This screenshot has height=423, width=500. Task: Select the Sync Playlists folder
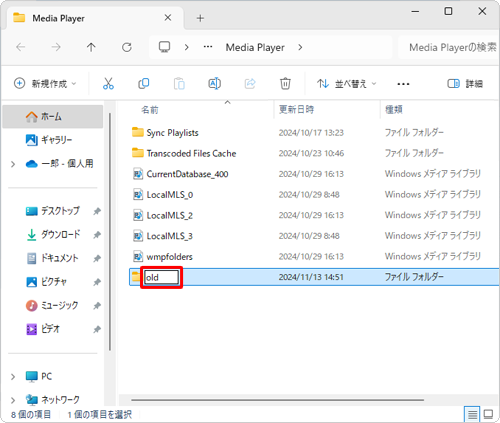tap(172, 133)
